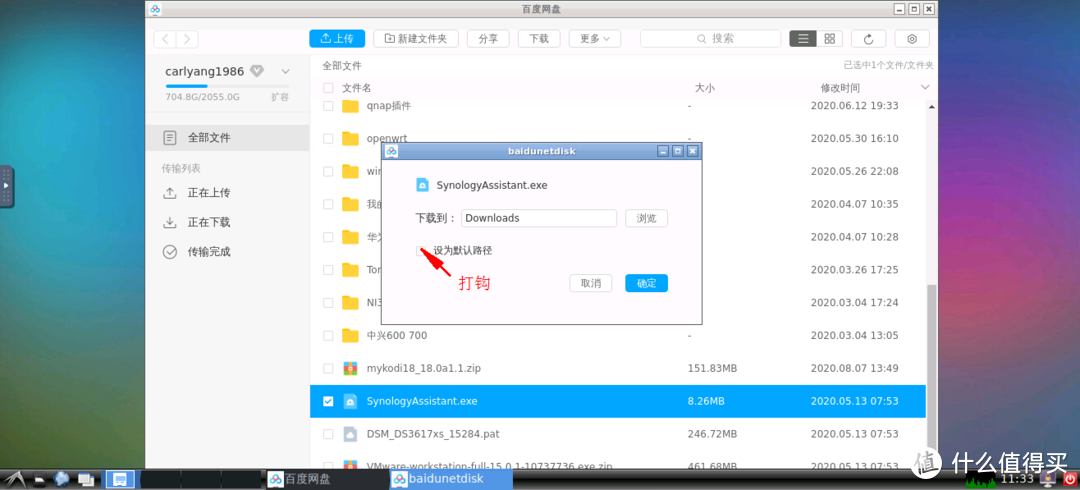Open the qnap插件 folder name
This screenshot has width=1080, height=490.
[x=389, y=106]
